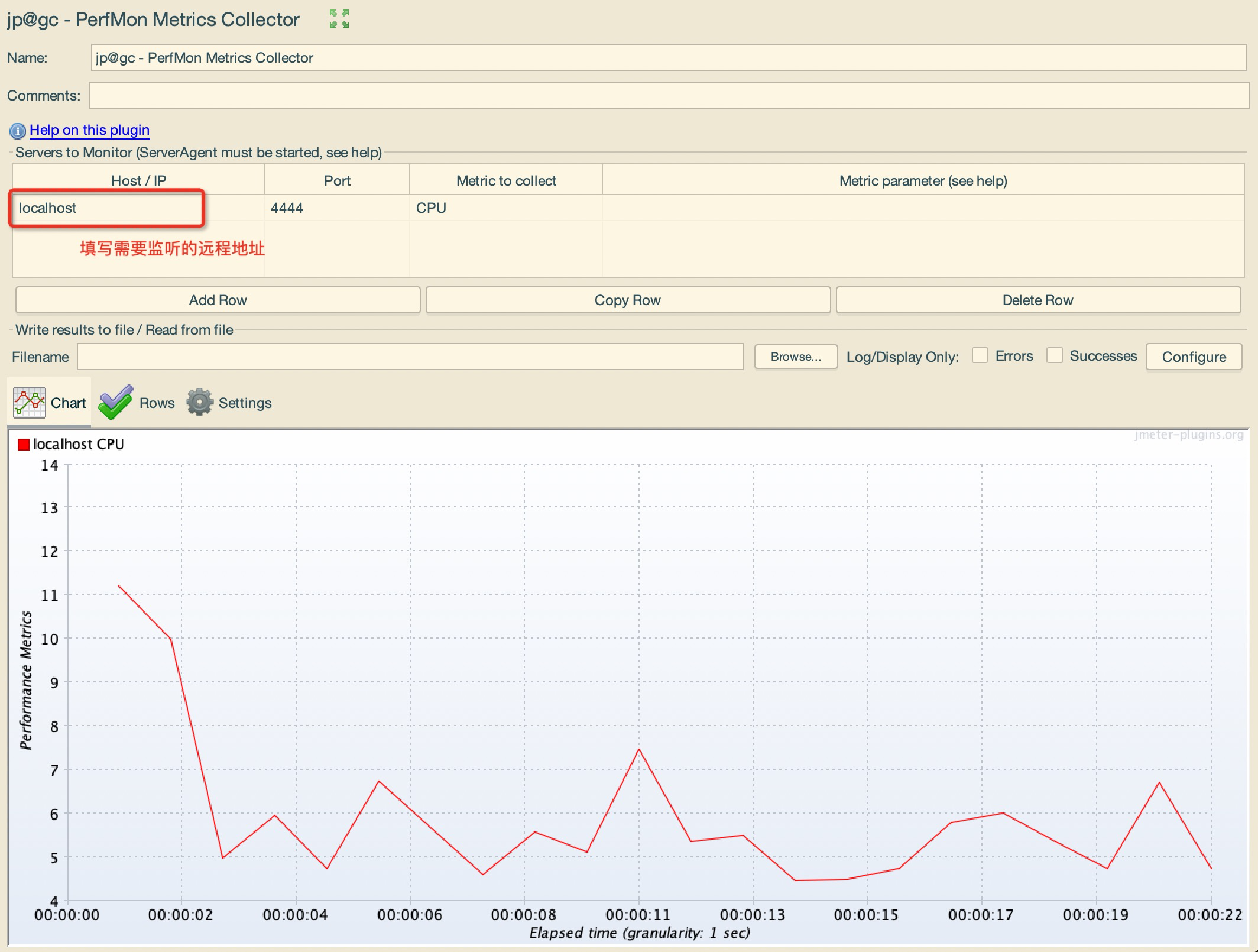
Task: Click the Copy Row button
Action: (628, 300)
